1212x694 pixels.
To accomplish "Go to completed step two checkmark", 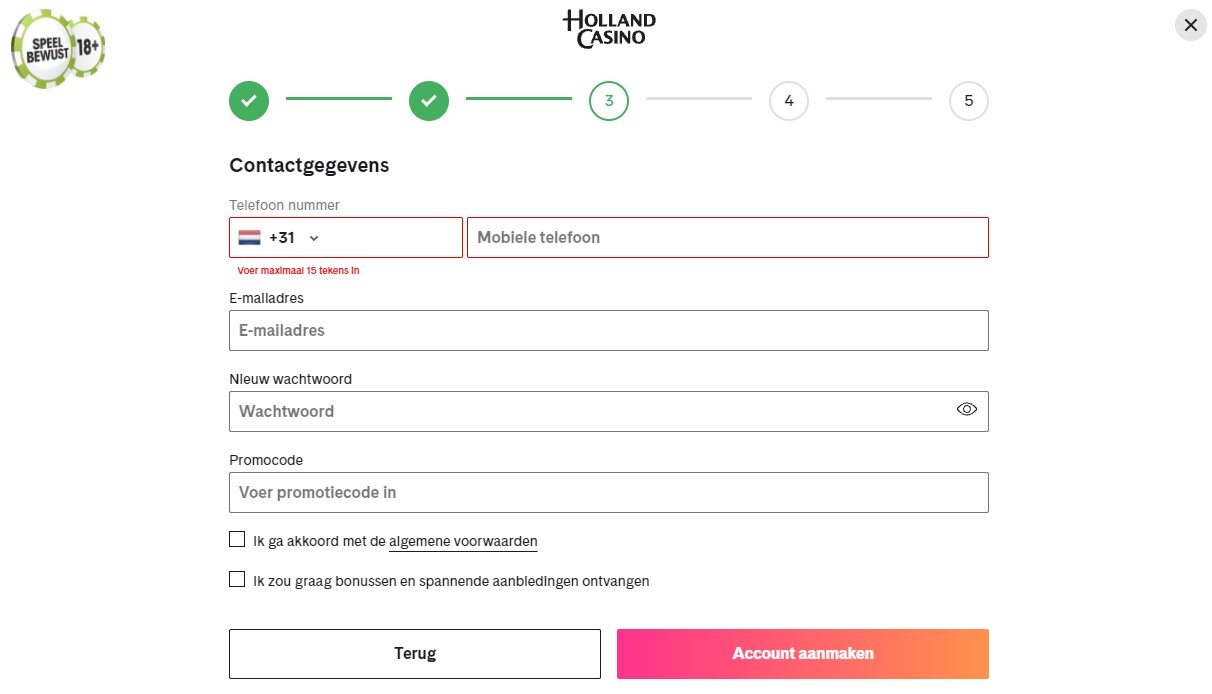I will click(429, 101).
